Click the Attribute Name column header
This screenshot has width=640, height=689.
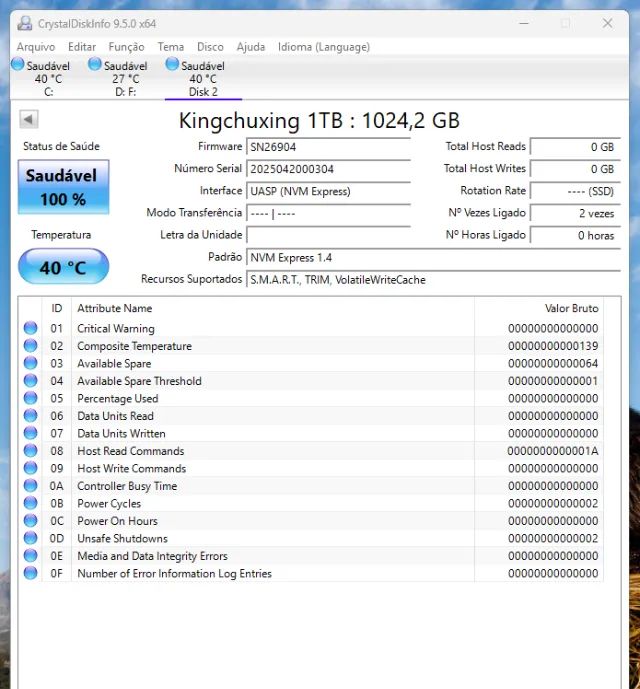(115, 308)
